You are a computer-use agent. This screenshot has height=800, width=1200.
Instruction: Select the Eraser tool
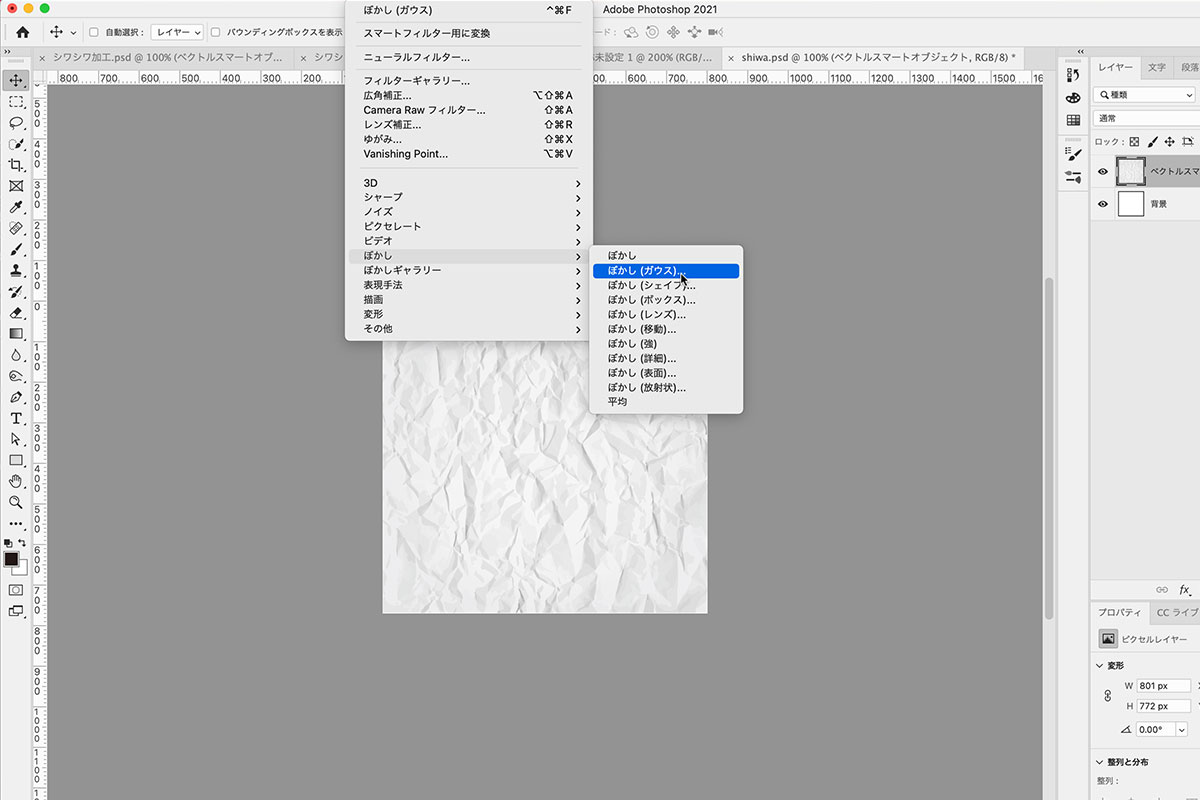pos(16,312)
